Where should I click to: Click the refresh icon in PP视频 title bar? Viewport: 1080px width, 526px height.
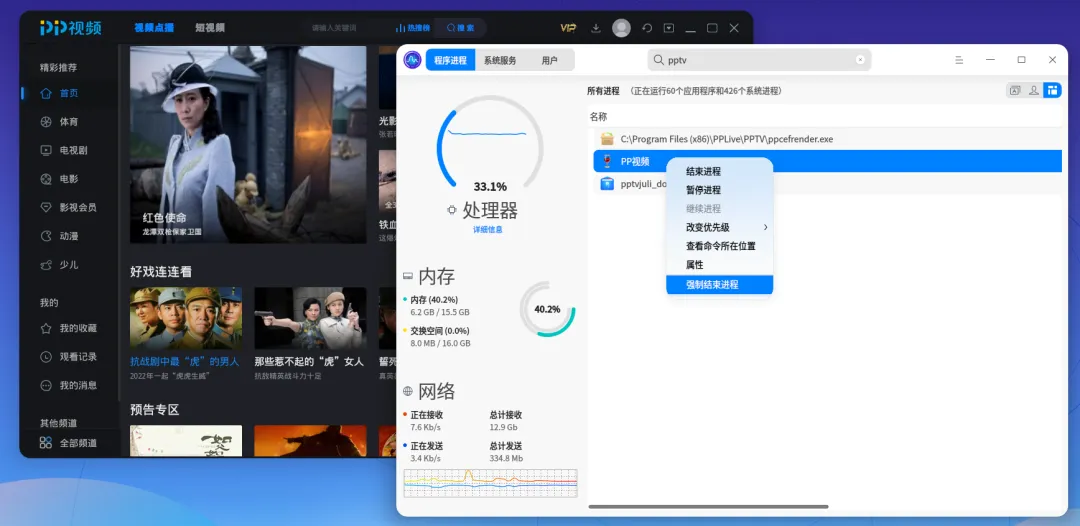647,28
